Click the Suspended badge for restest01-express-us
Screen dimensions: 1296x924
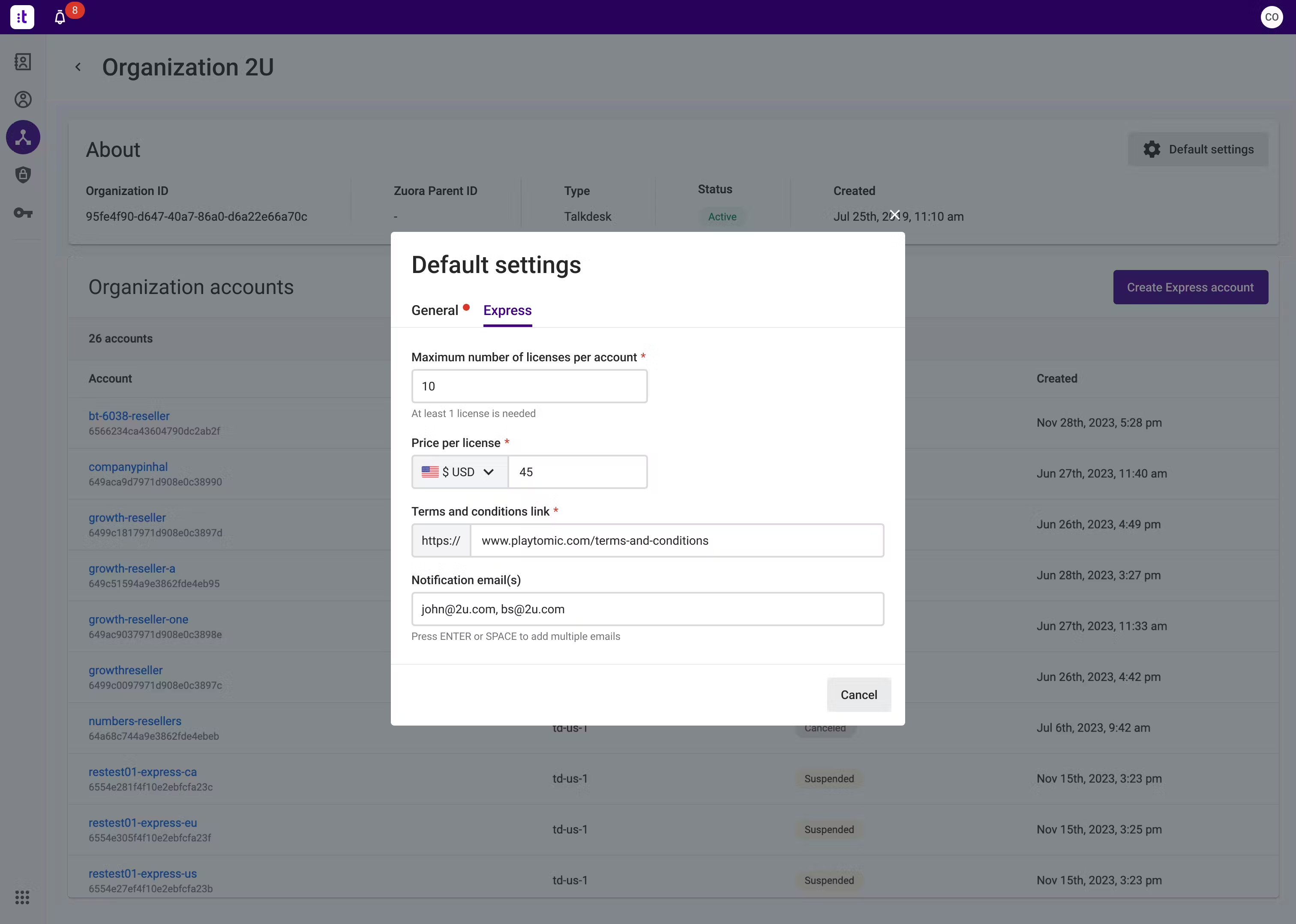click(x=829, y=881)
